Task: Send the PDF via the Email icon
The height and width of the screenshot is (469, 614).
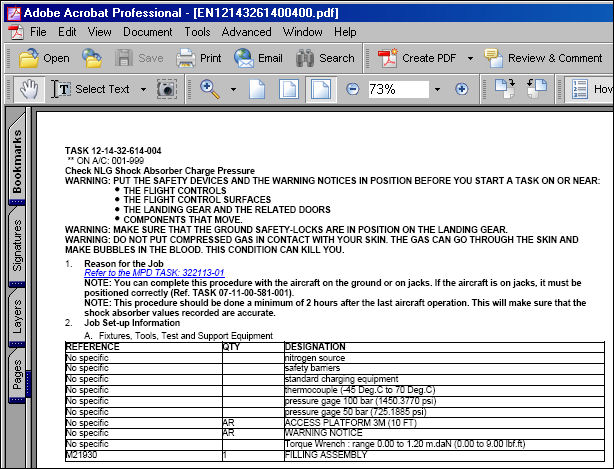Action: (244, 58)
